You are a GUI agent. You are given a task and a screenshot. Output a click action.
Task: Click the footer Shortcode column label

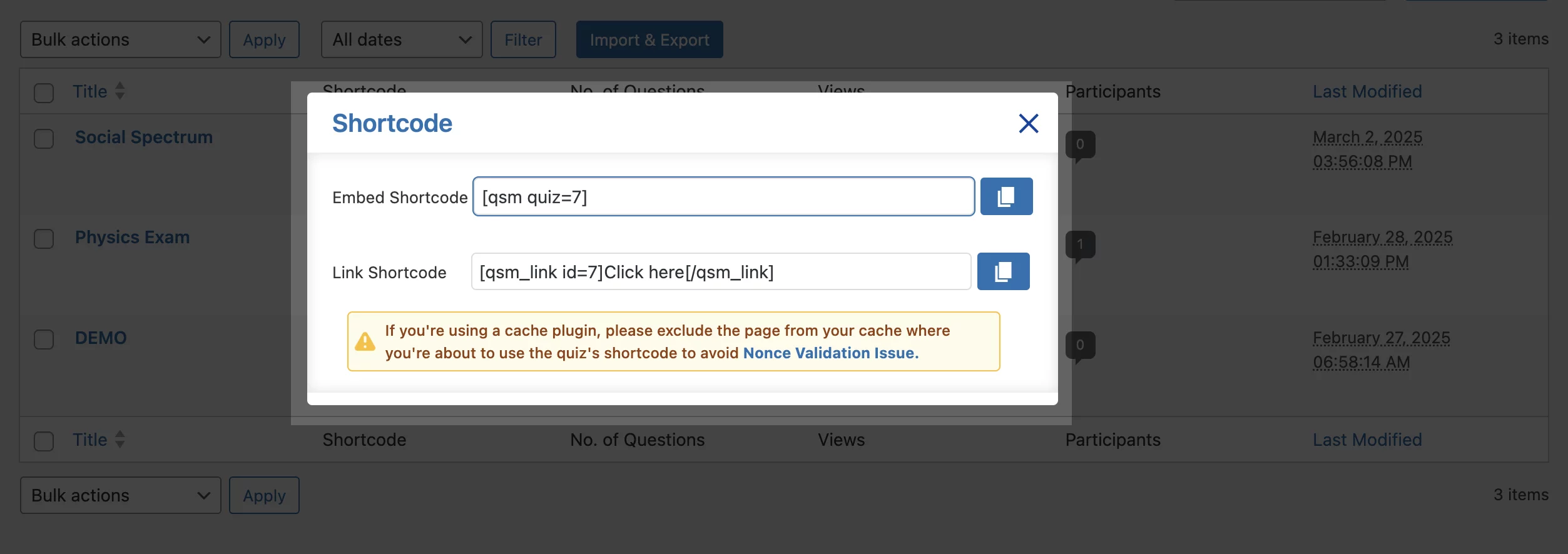[364, 440]
